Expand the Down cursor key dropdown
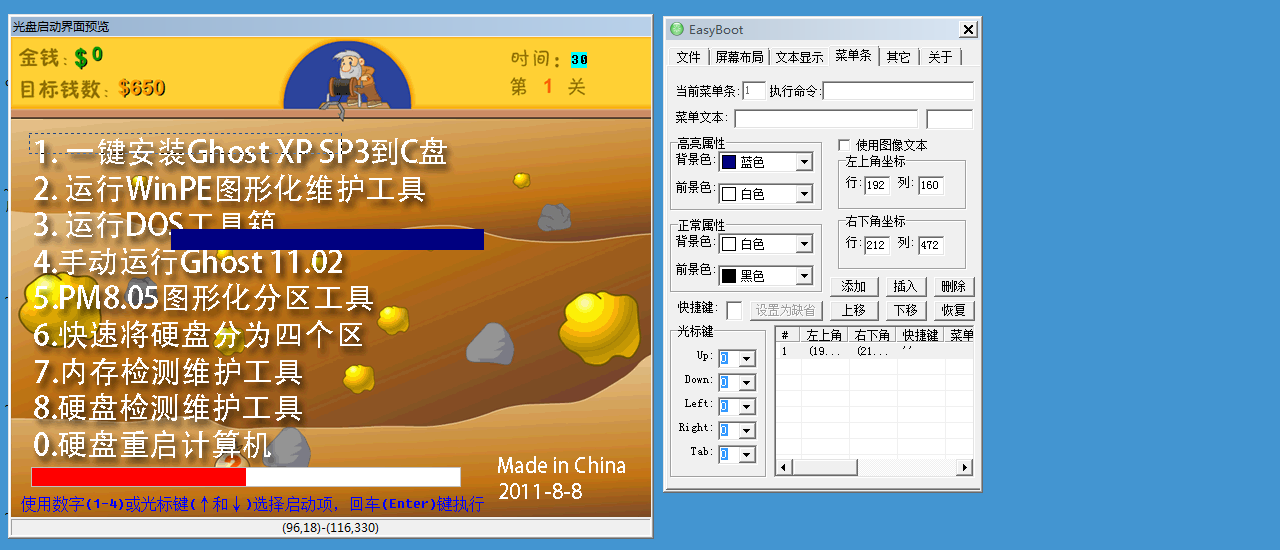Image resolution: width=1280 pixels, height=550 pixels. pos(748,382)
